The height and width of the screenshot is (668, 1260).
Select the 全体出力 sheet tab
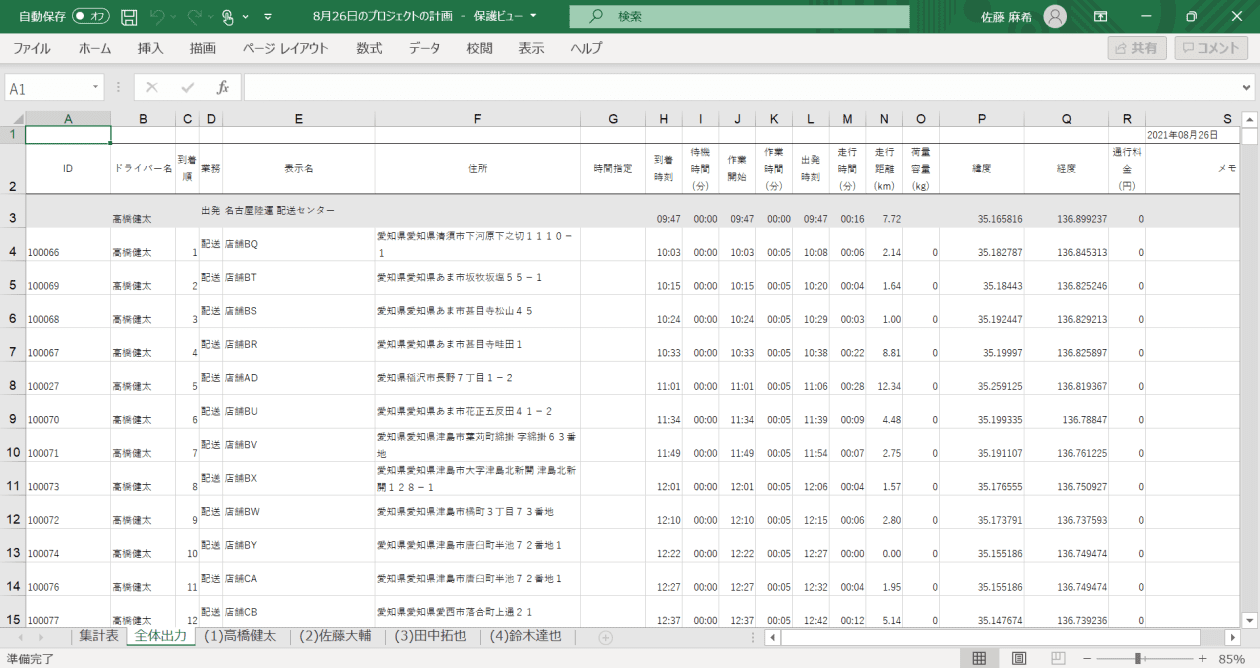click(x=160, y=636)
